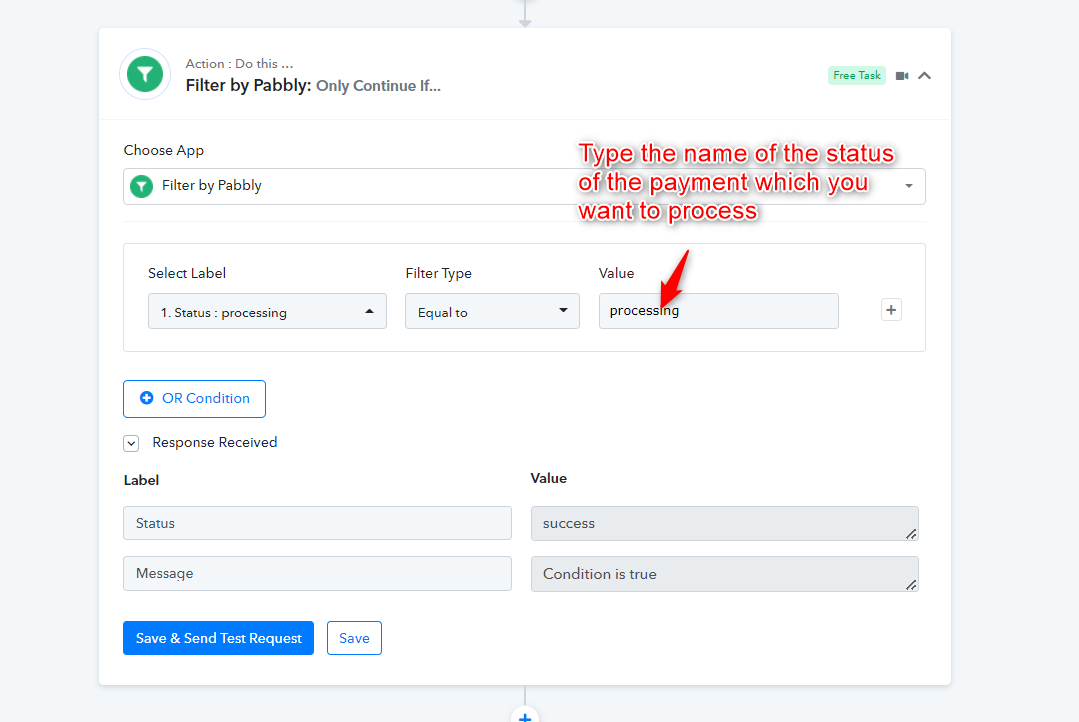Click the Action : Do this ... text
Image resolution: width=1079 pixels, height=722 pixels.
[x=239, y=63]
